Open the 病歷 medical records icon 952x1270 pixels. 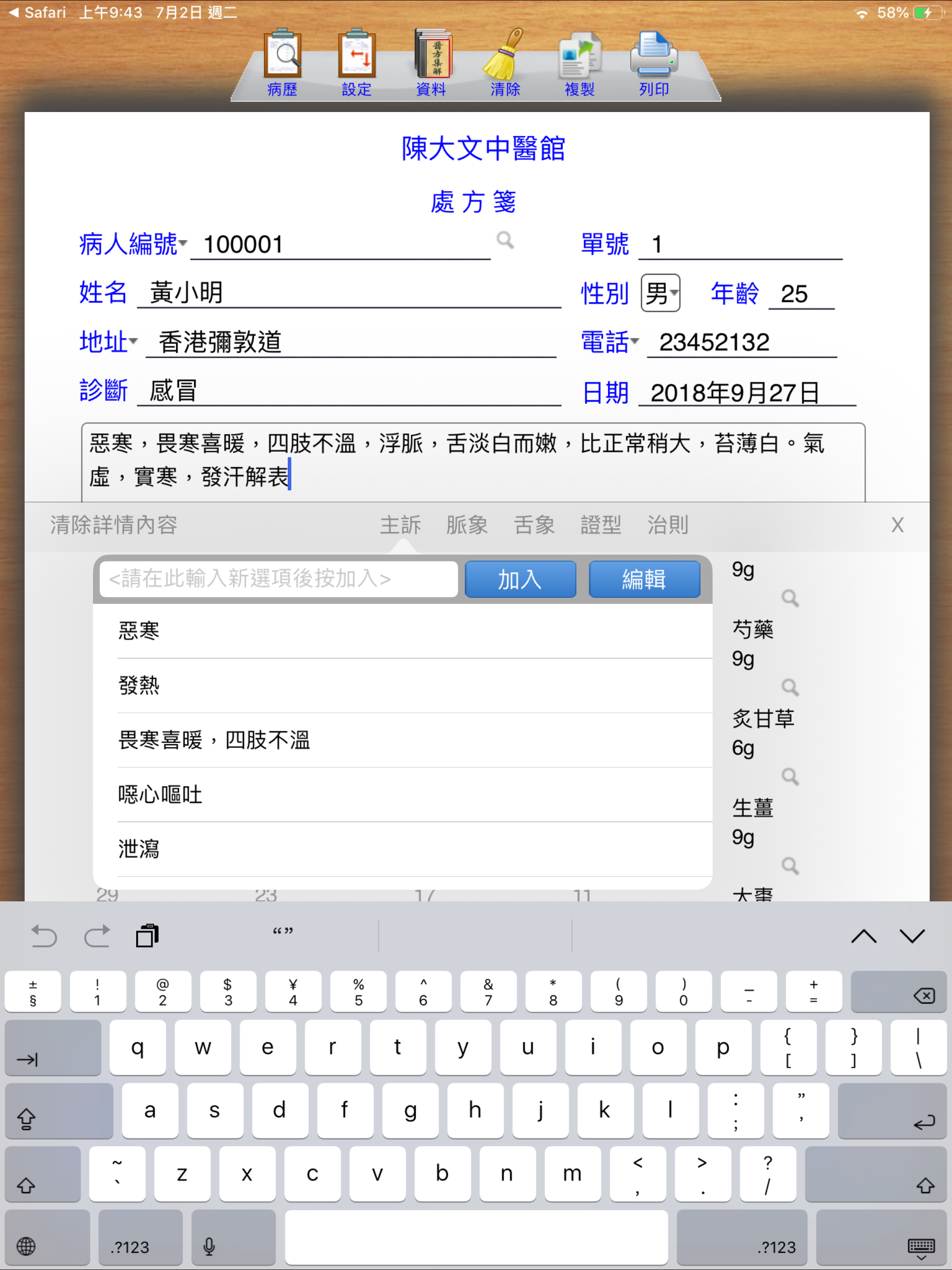coord(282,62)
